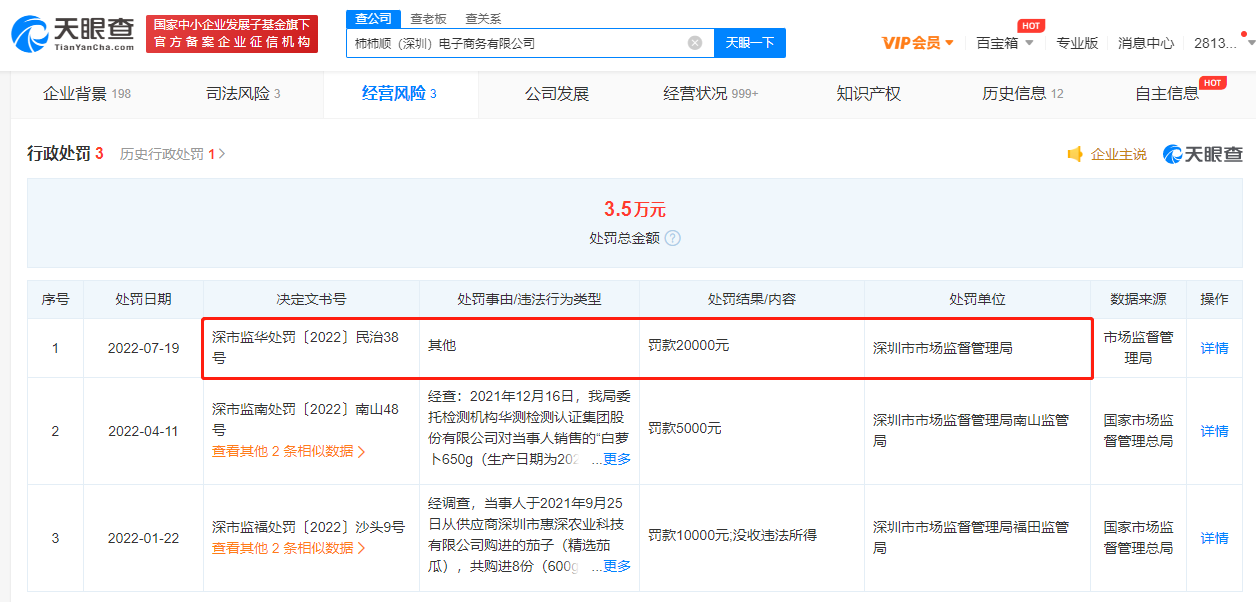Image resolution: width=1256 pixels, height=602 pixels.
Task: Click the 数据来源 column header
Action: pos(1138,299)
